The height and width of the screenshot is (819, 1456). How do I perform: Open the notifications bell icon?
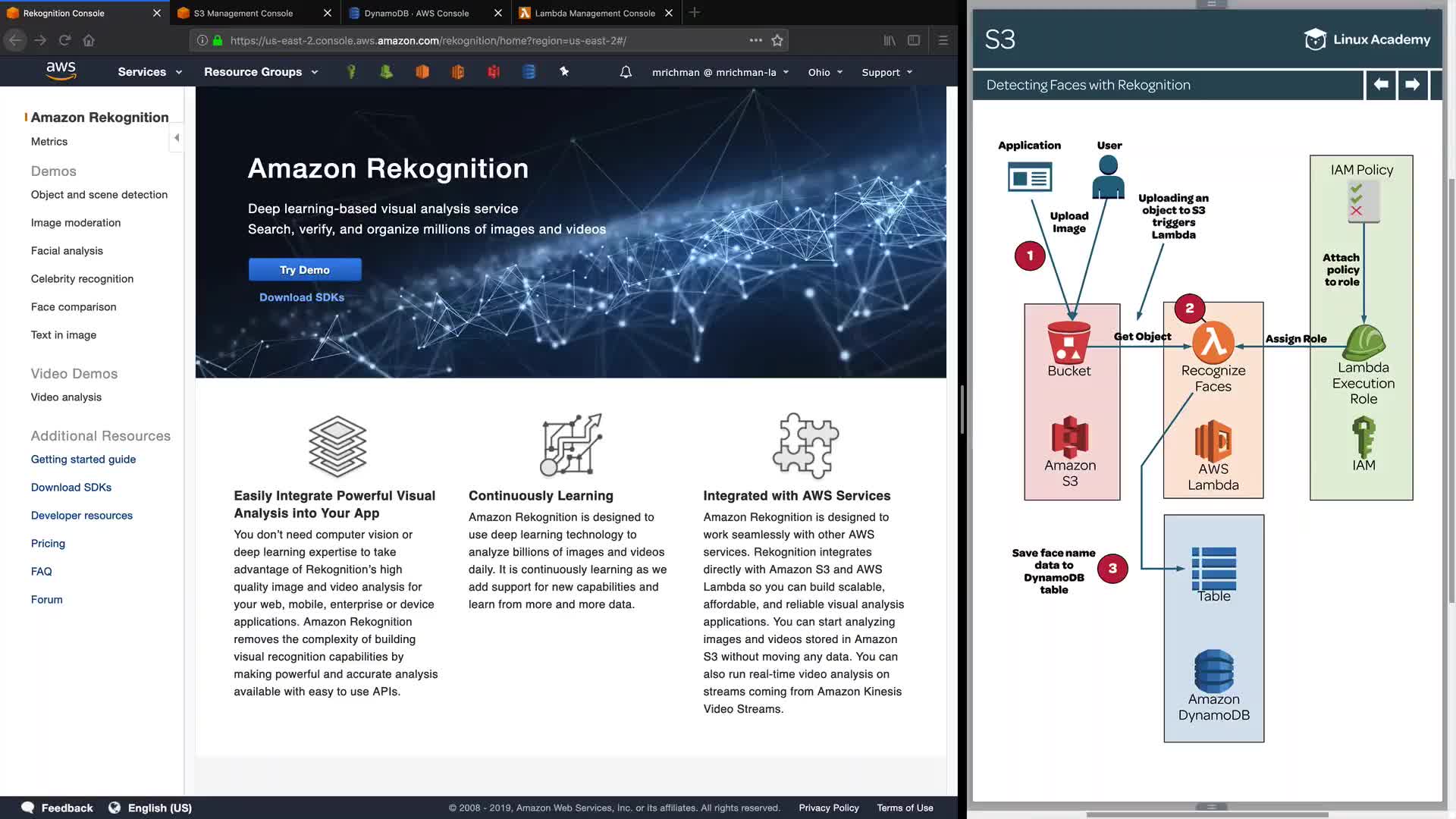coord(626,72)
